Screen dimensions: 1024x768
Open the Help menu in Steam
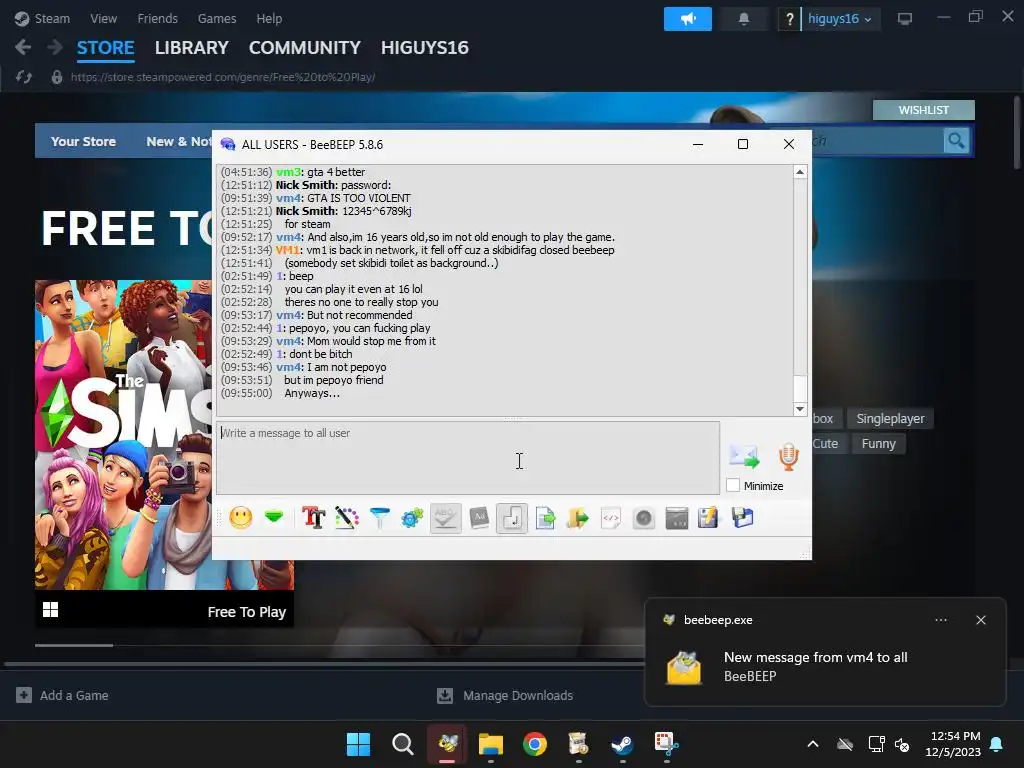pyautogui.click(x=269, y=18)
